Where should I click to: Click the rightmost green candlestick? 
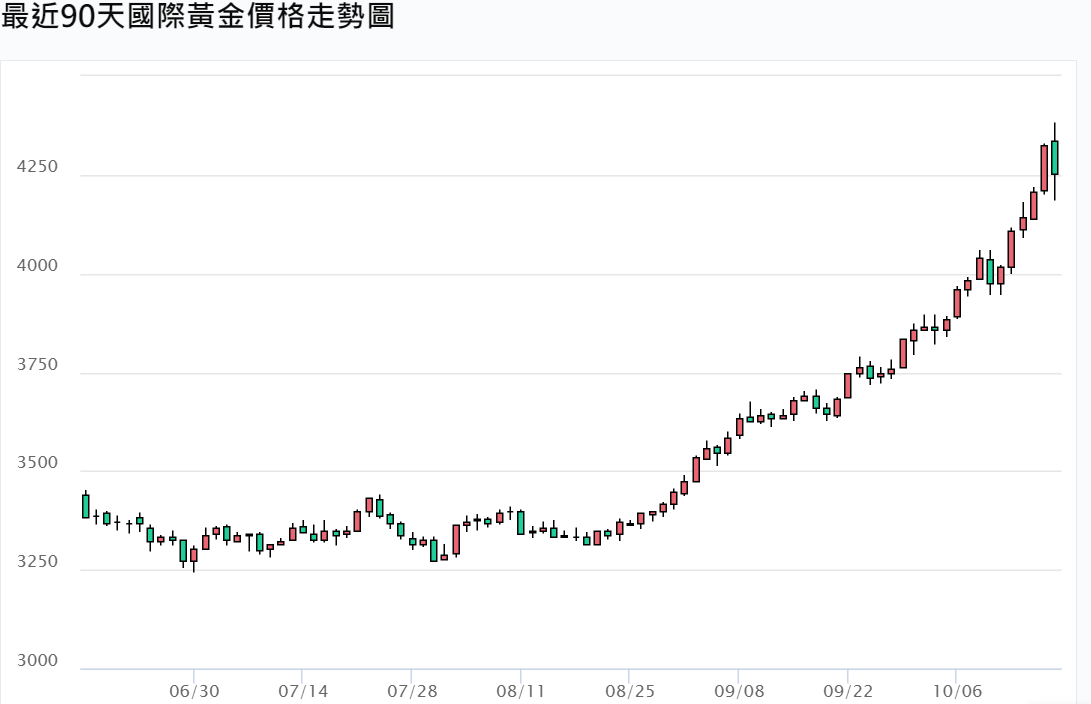pos(1054,158)
